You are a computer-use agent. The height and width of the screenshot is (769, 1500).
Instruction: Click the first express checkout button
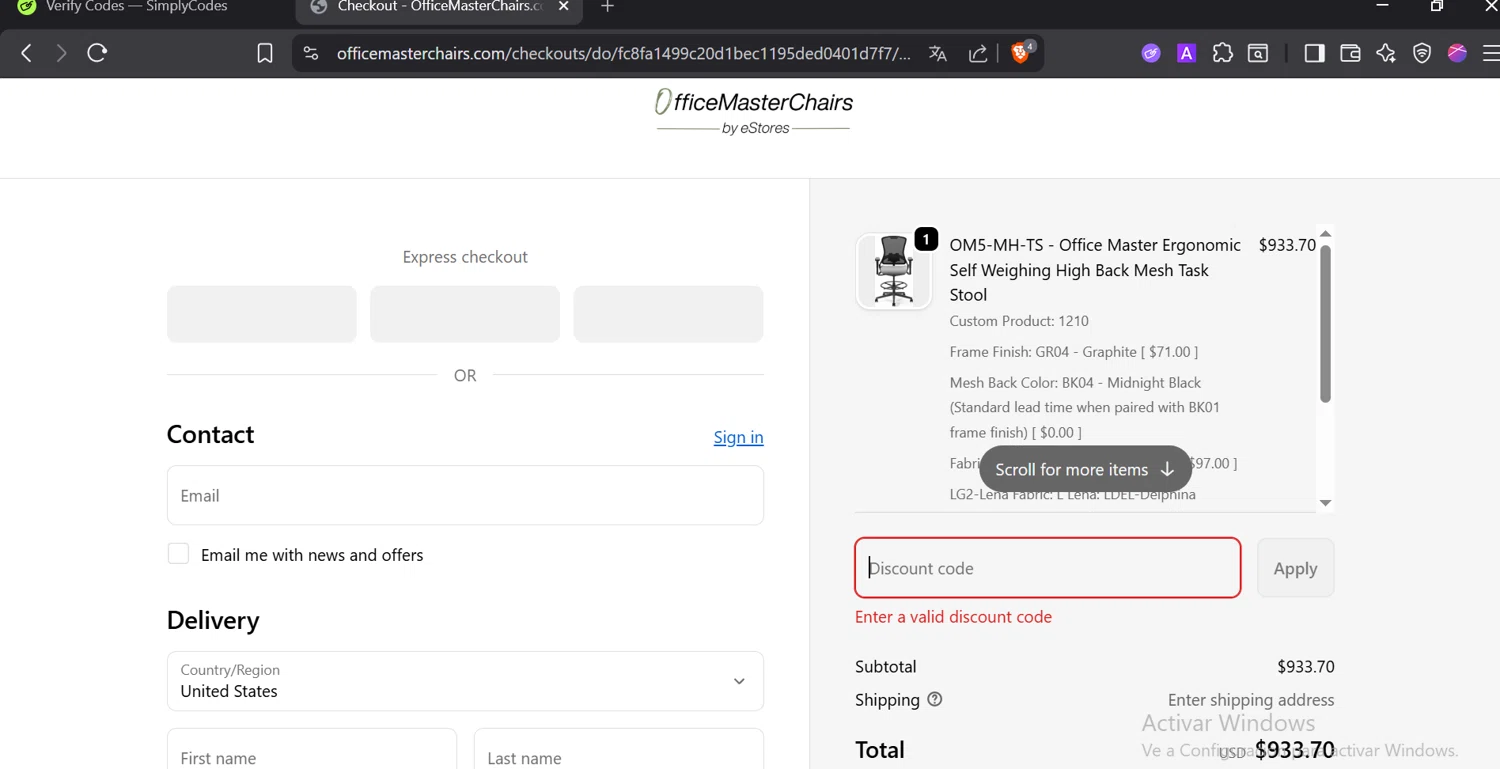coord(262,314)
